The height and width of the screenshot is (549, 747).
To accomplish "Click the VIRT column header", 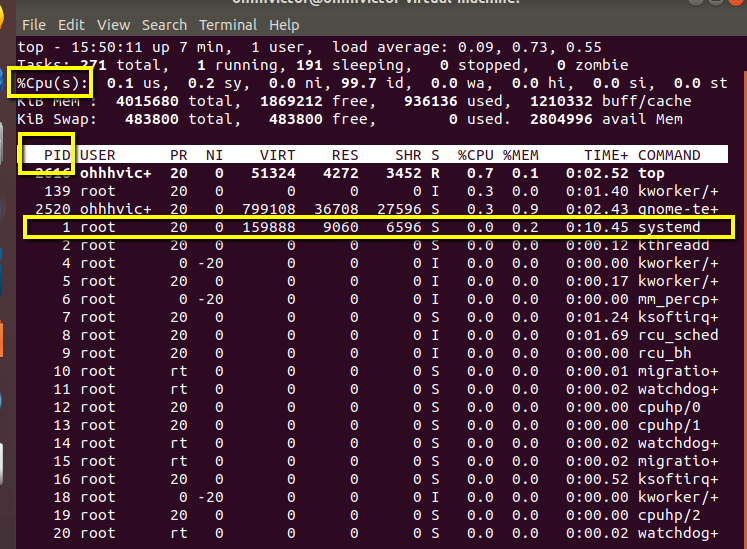I will [x=277, y=155].
